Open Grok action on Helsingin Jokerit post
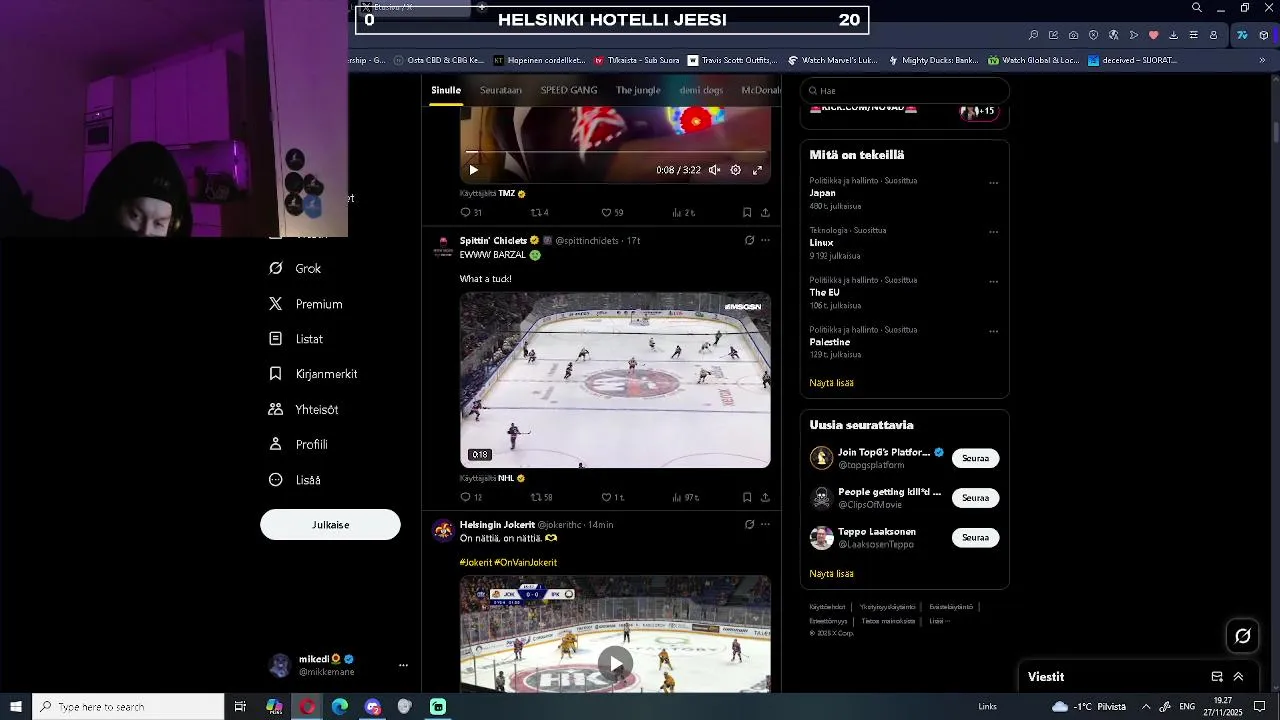 (749, 524)
